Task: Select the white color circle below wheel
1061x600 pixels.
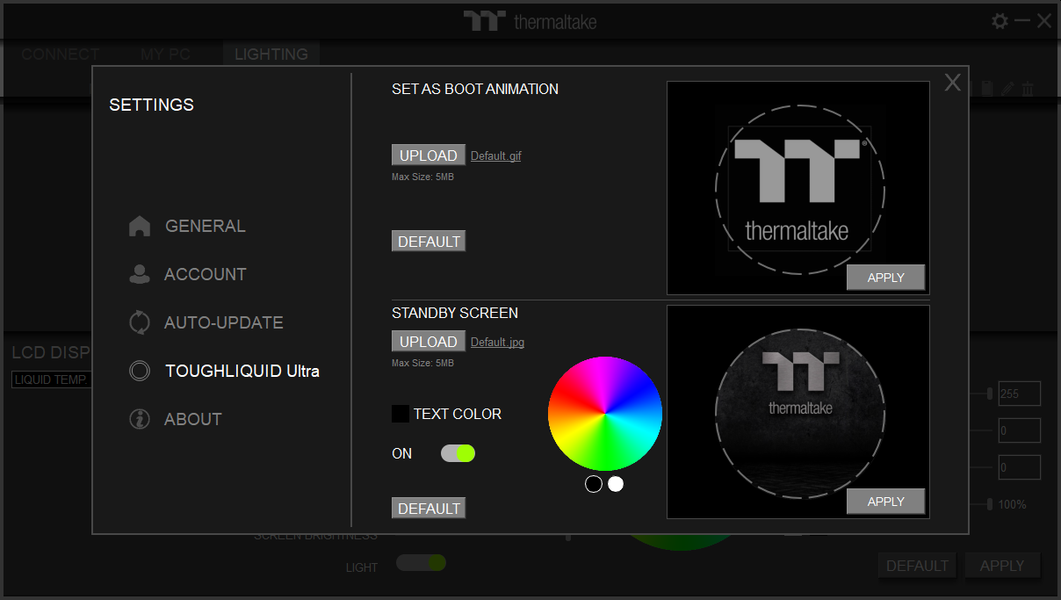Action: (616, 484)
